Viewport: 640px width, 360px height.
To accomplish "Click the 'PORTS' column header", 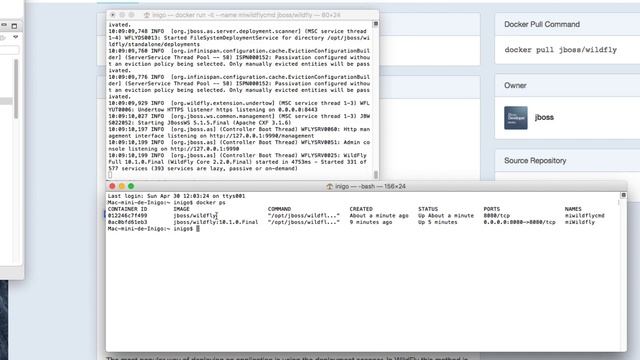I will pos(491,209).
